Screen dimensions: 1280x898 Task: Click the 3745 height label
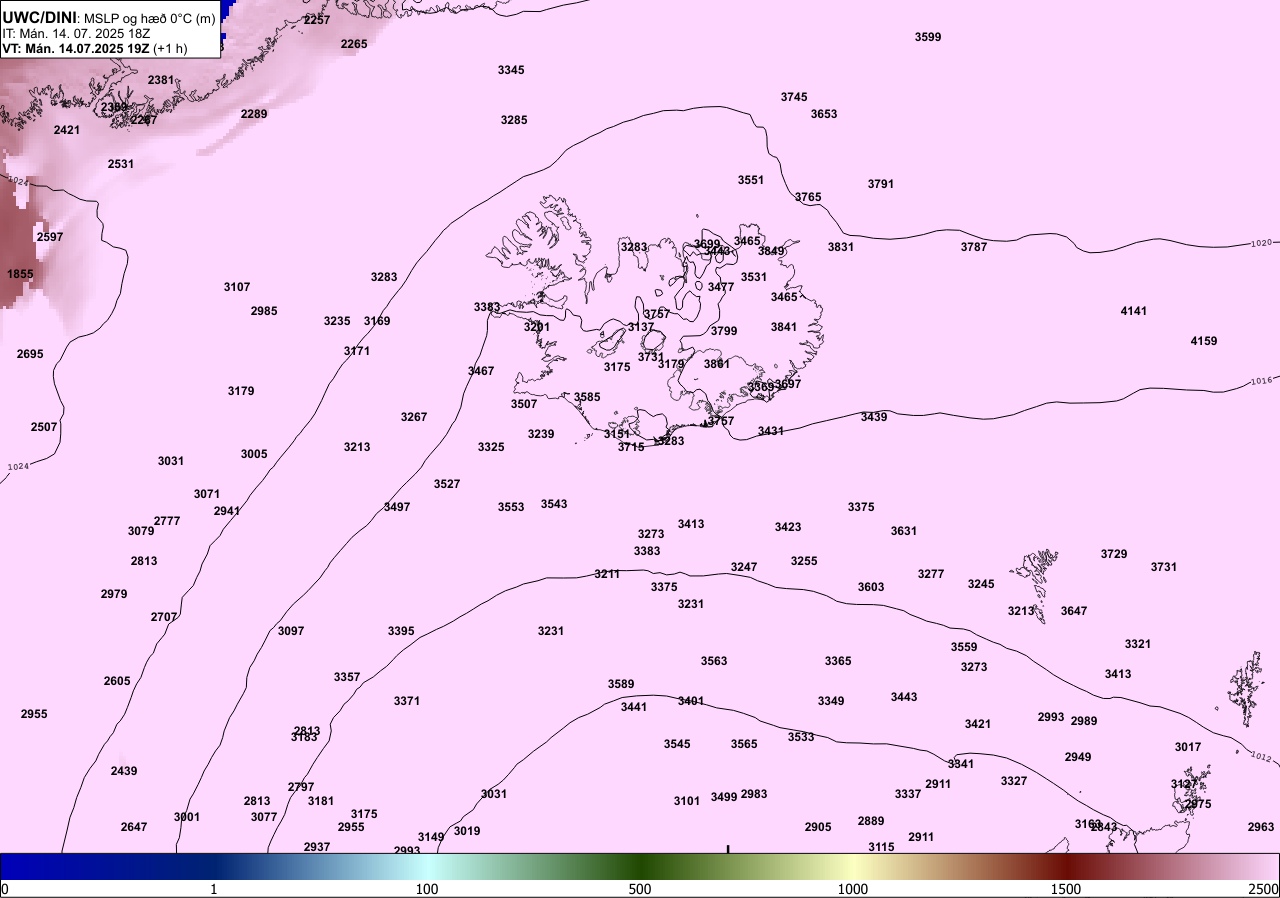tap(794, 97)
